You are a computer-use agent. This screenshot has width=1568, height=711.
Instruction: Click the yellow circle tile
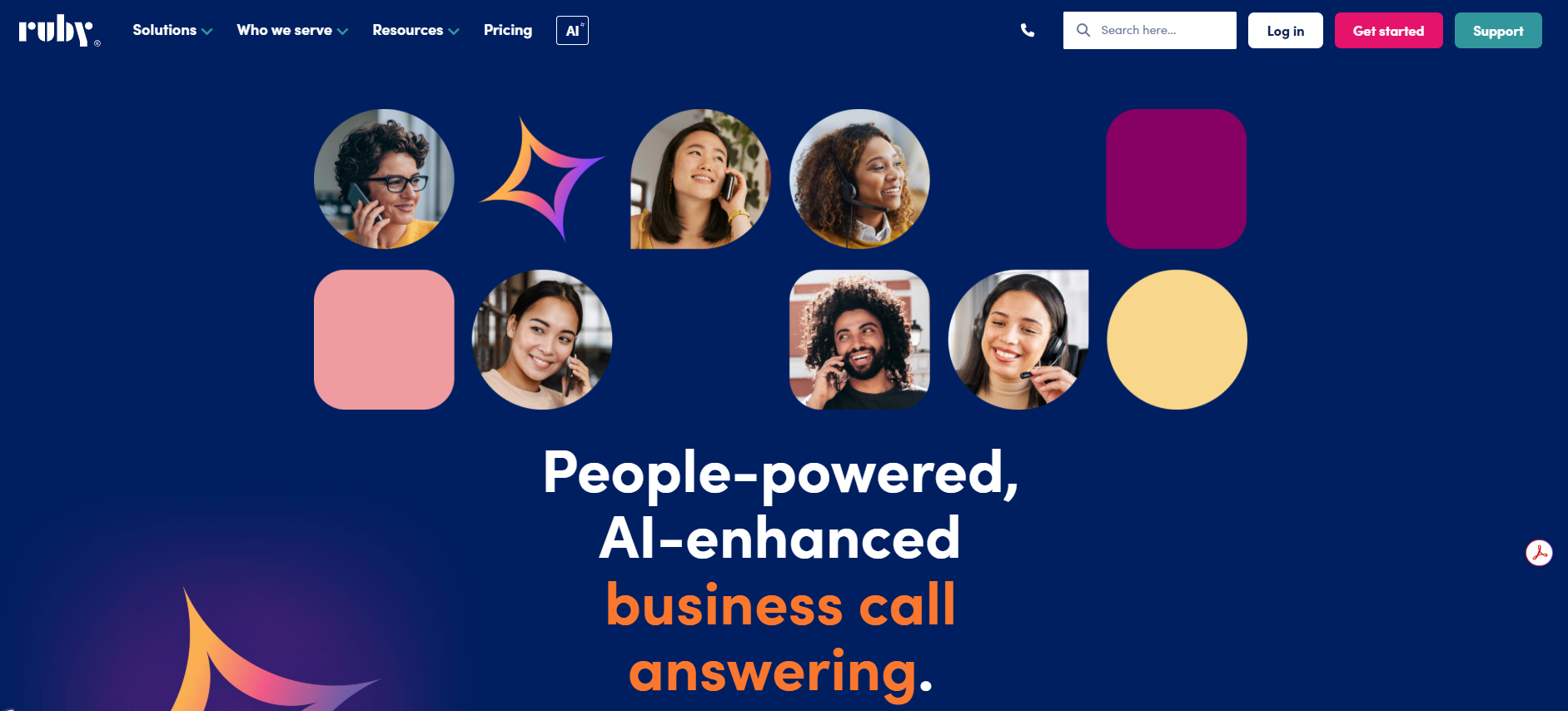pos(1177,340)
